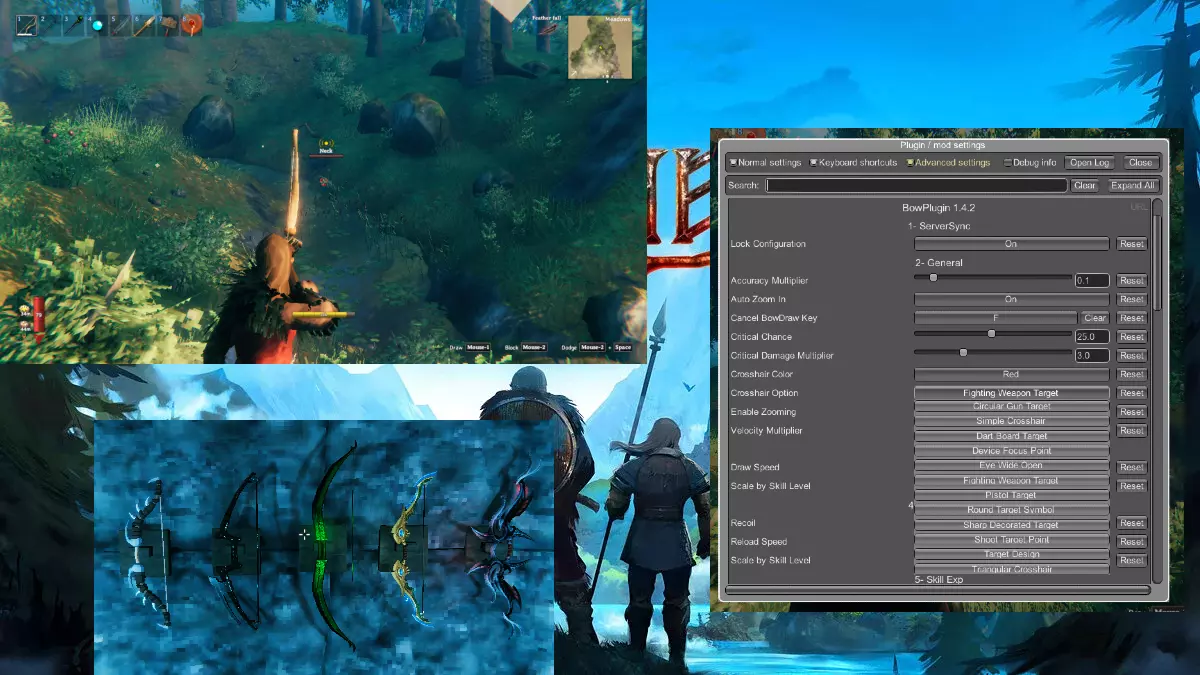Toggle the Auto Zoom In setting
The height and width of the screenshot is (675, 1200).
tap(1011, 299)
